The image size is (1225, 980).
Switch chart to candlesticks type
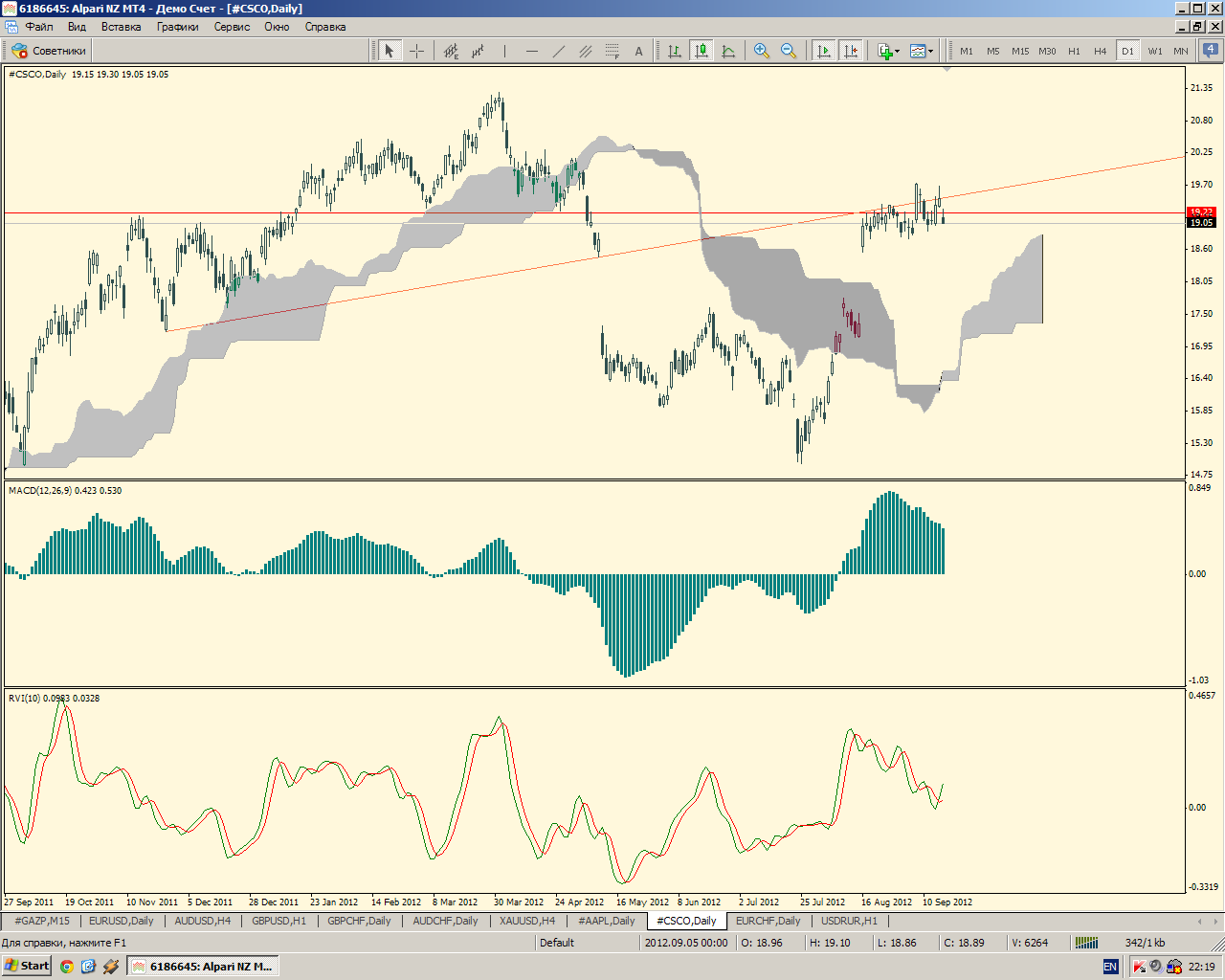702,51
